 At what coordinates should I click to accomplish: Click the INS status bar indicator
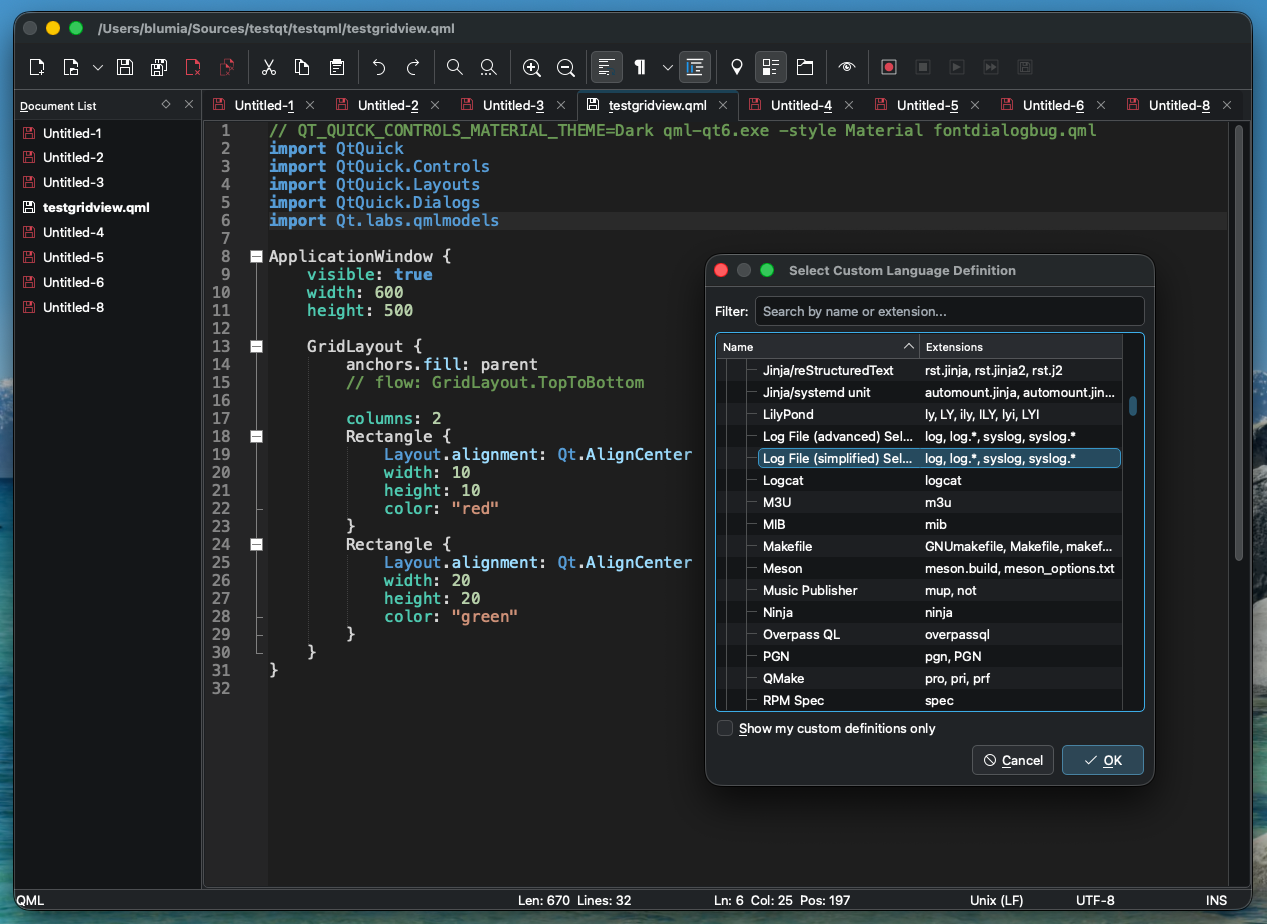[x=1216, y=900]
